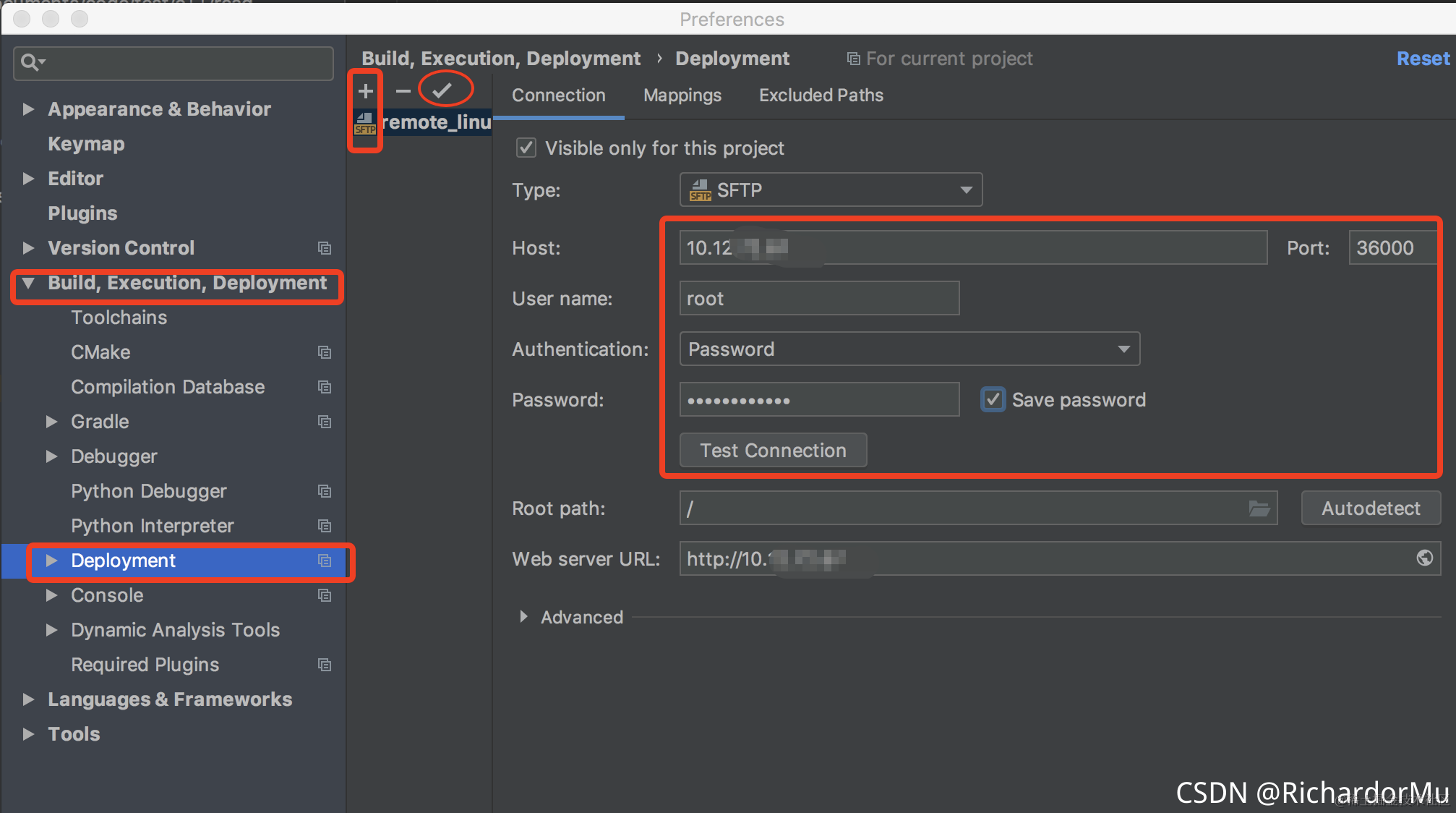1456x813 pixels.
Task: Switch to the Excluded Paths tab
Action: click(821, 95)
